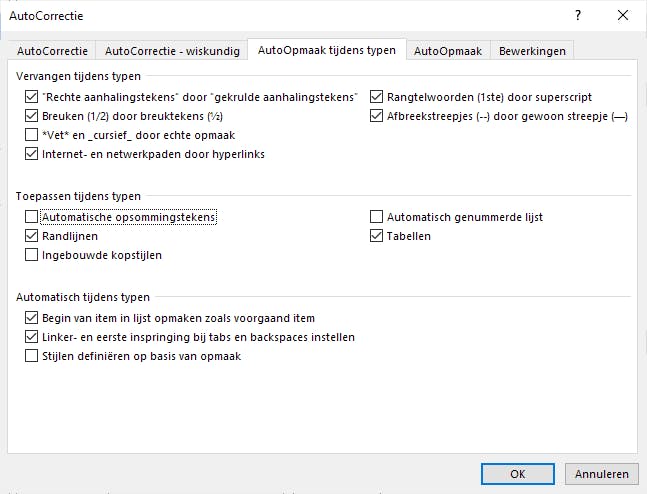Click the OK button

tap(517, 474)
